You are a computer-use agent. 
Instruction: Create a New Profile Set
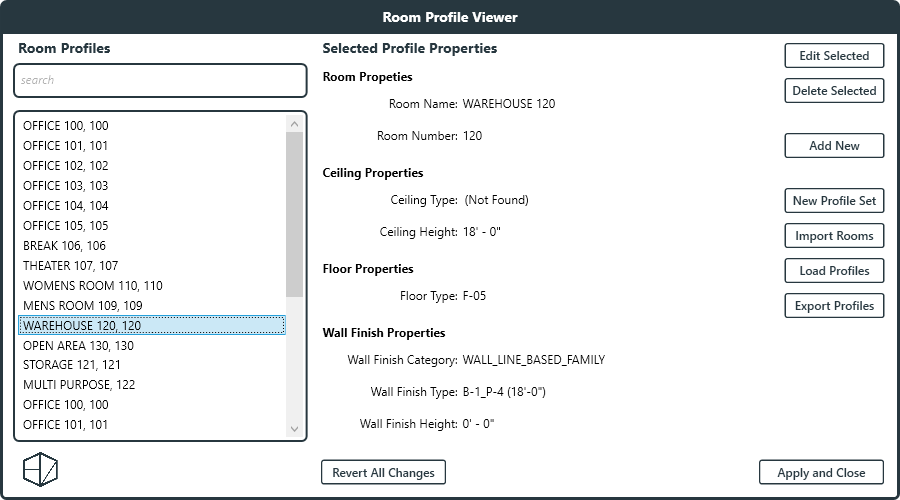pos(834,201)
